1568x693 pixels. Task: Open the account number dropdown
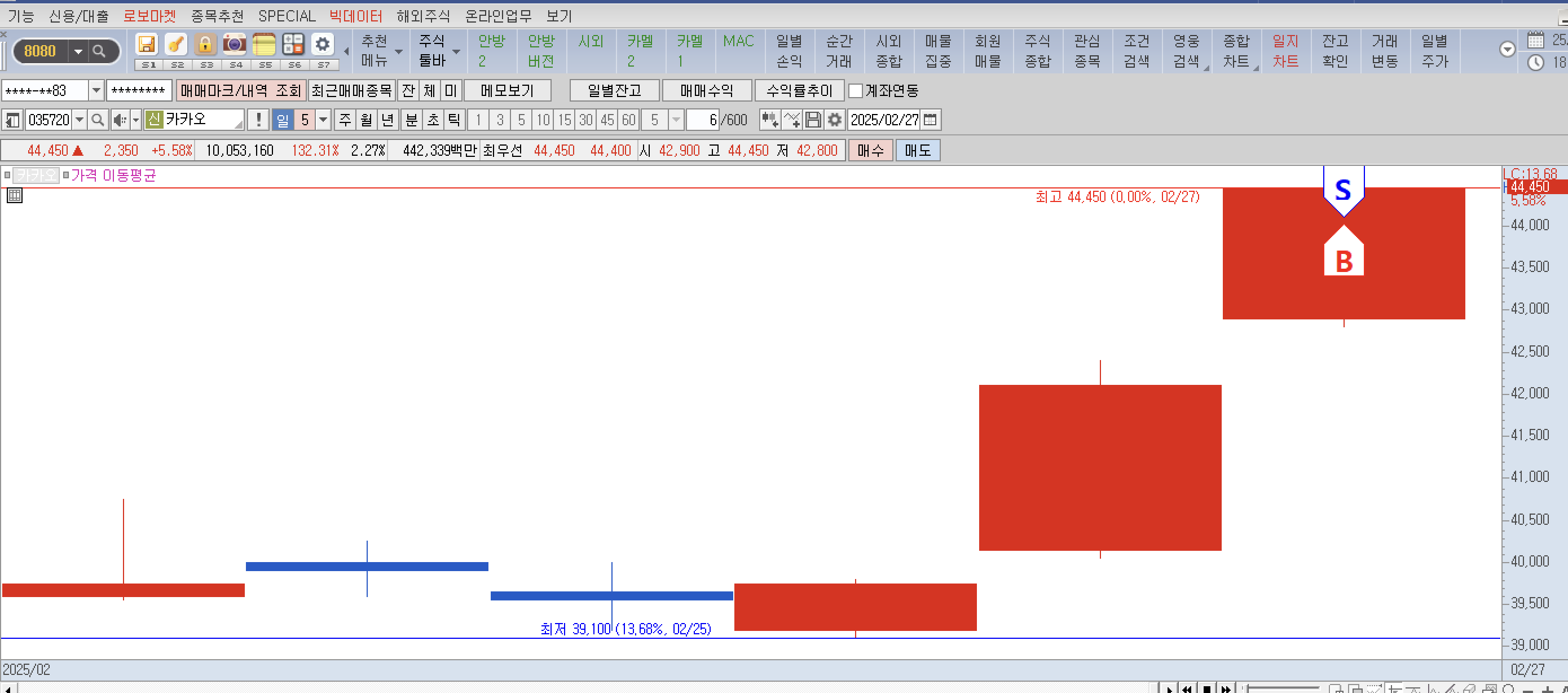96,91
